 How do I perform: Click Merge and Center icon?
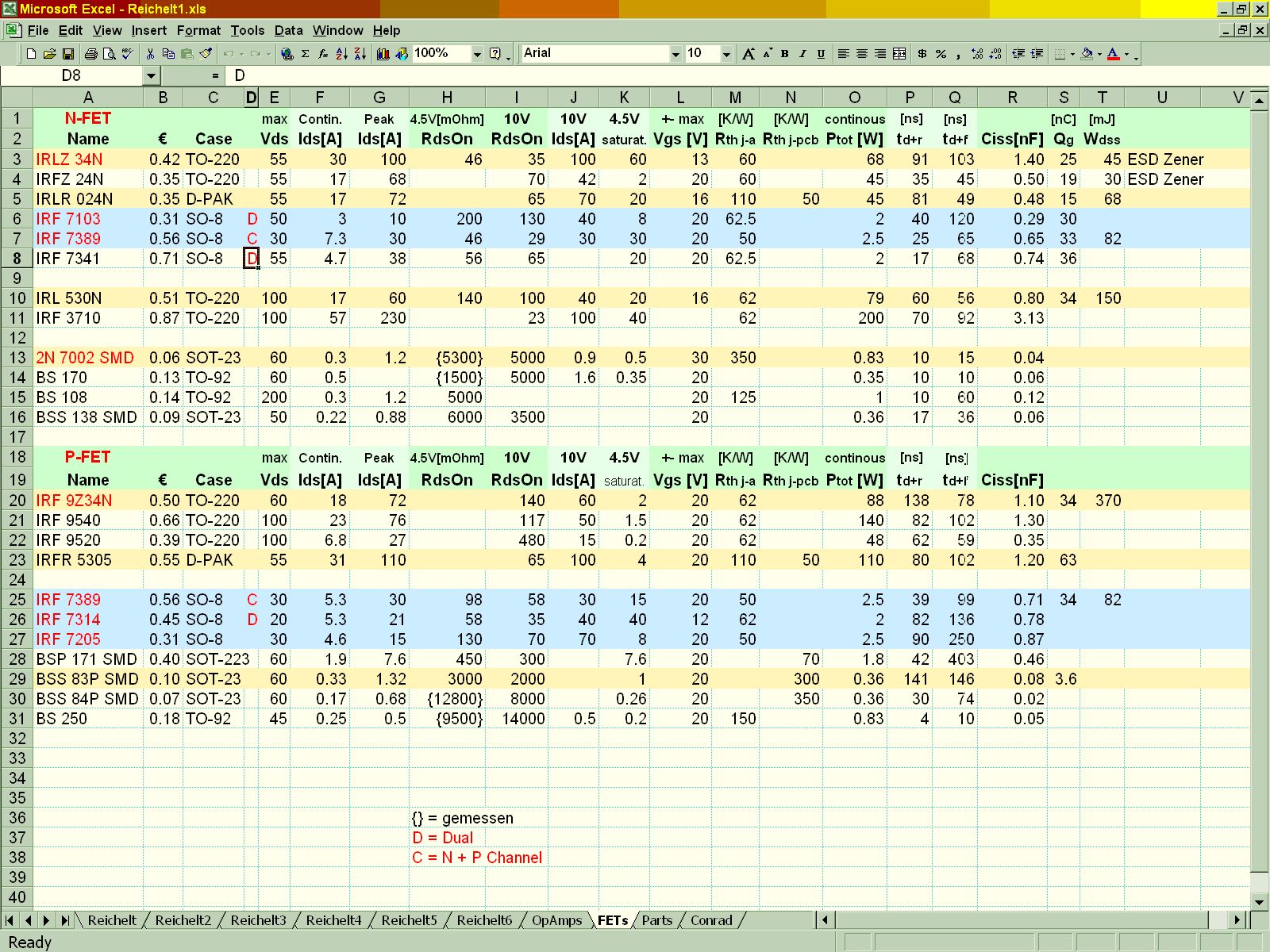[899, 54]
